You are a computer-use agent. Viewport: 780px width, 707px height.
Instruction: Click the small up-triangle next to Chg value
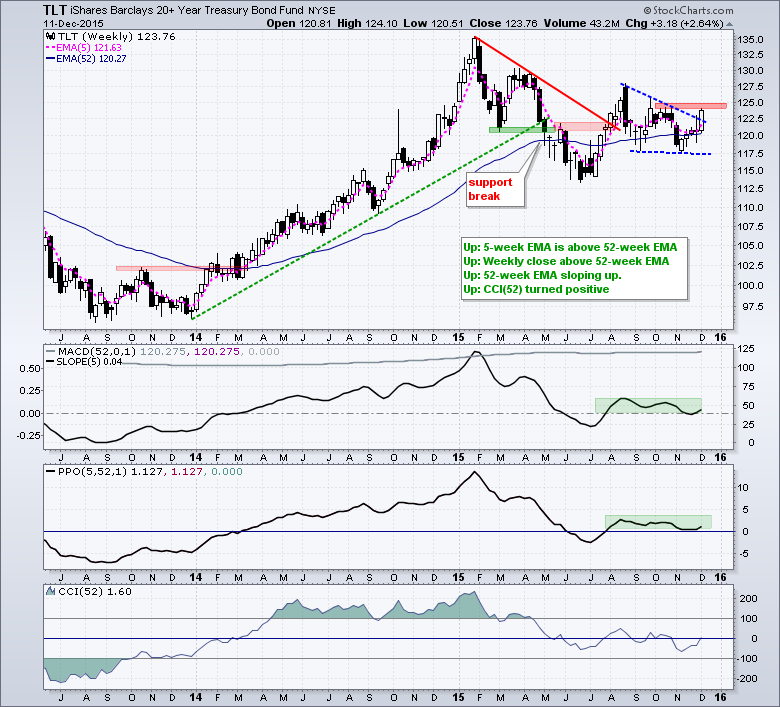pos(729,24)
